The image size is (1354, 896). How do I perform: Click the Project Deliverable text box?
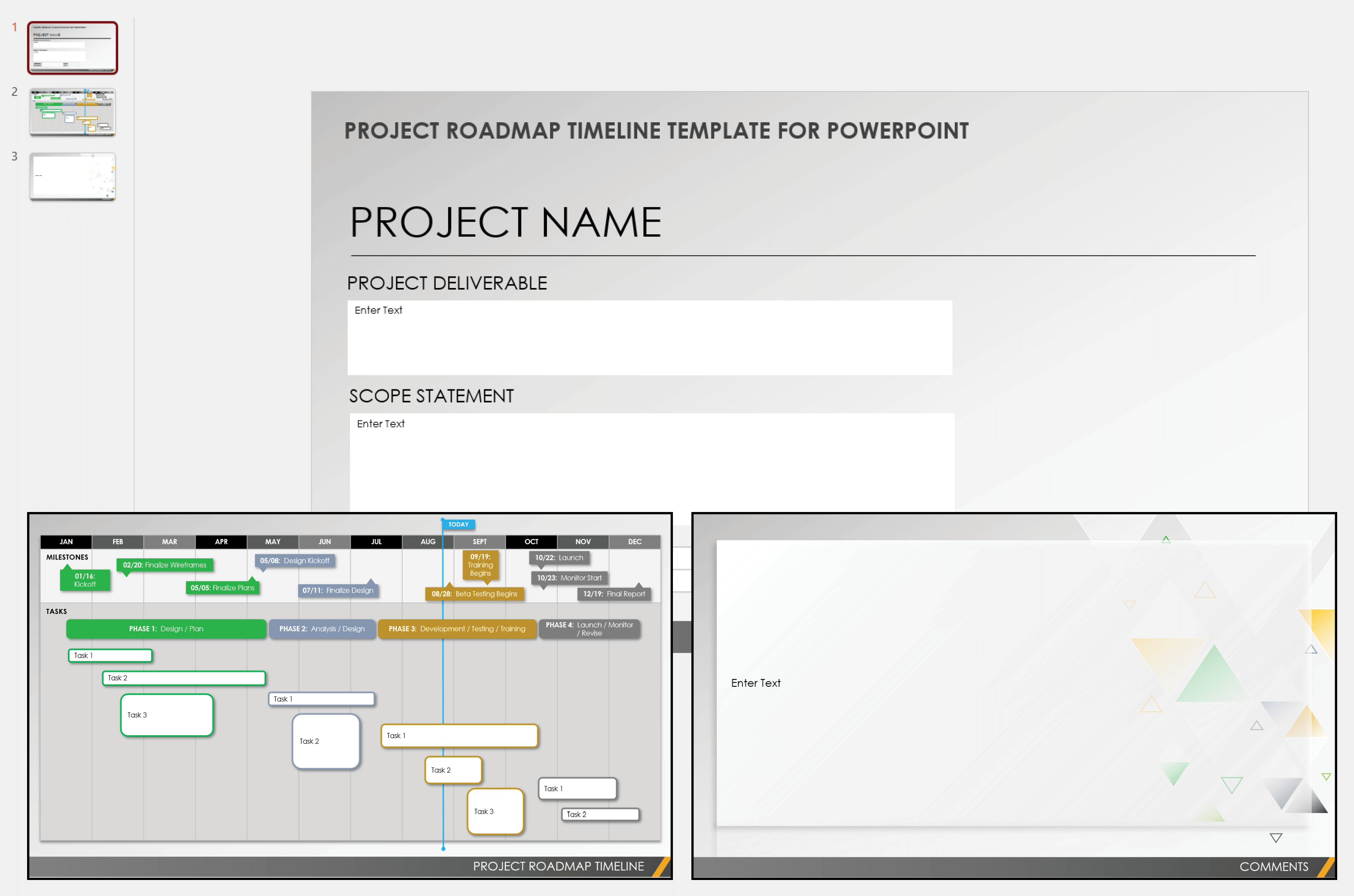pos(649,338)
